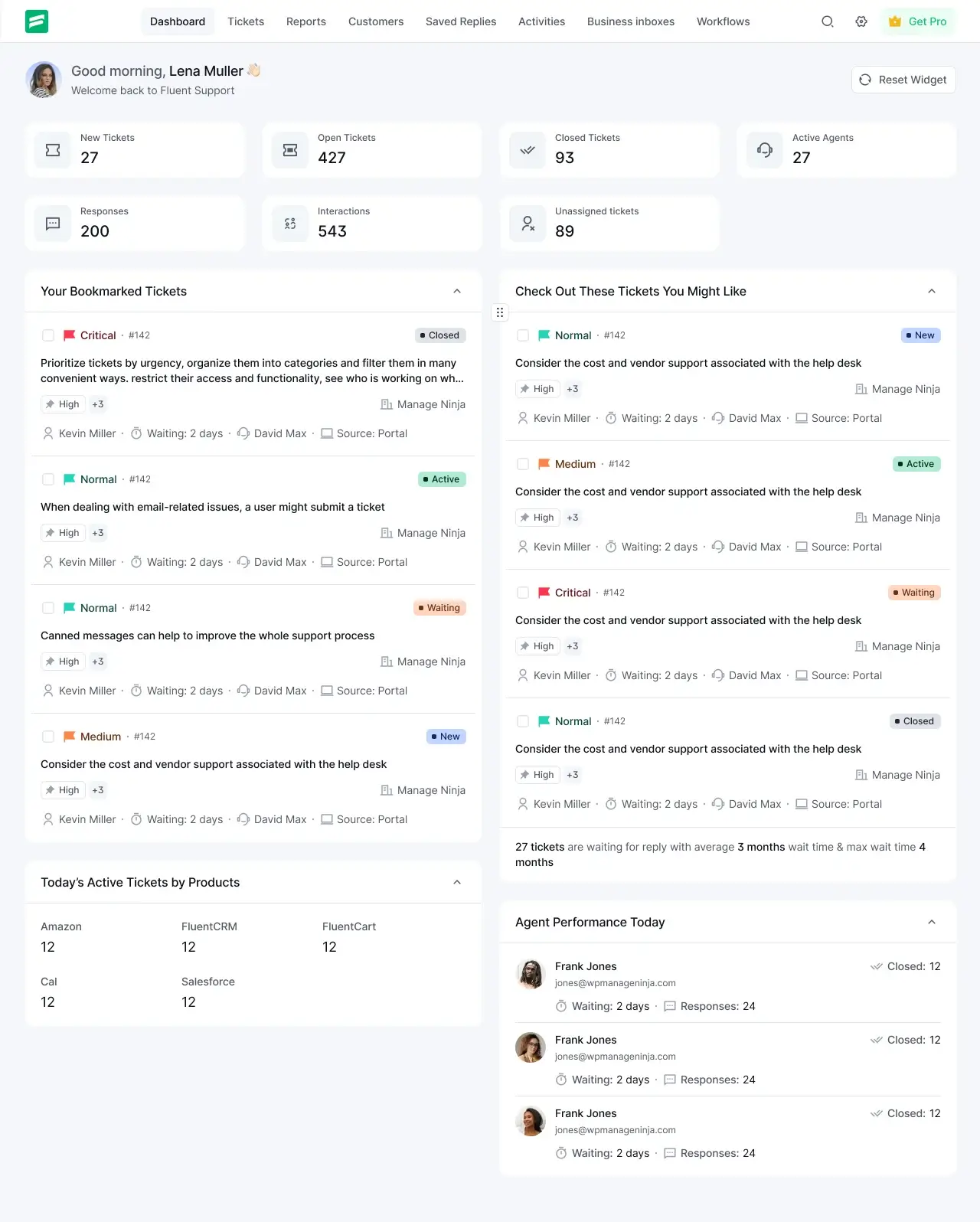Collapse the Check Out These Tickets panel
This screenshot has height=1222, width=980.
coord(932,291)
